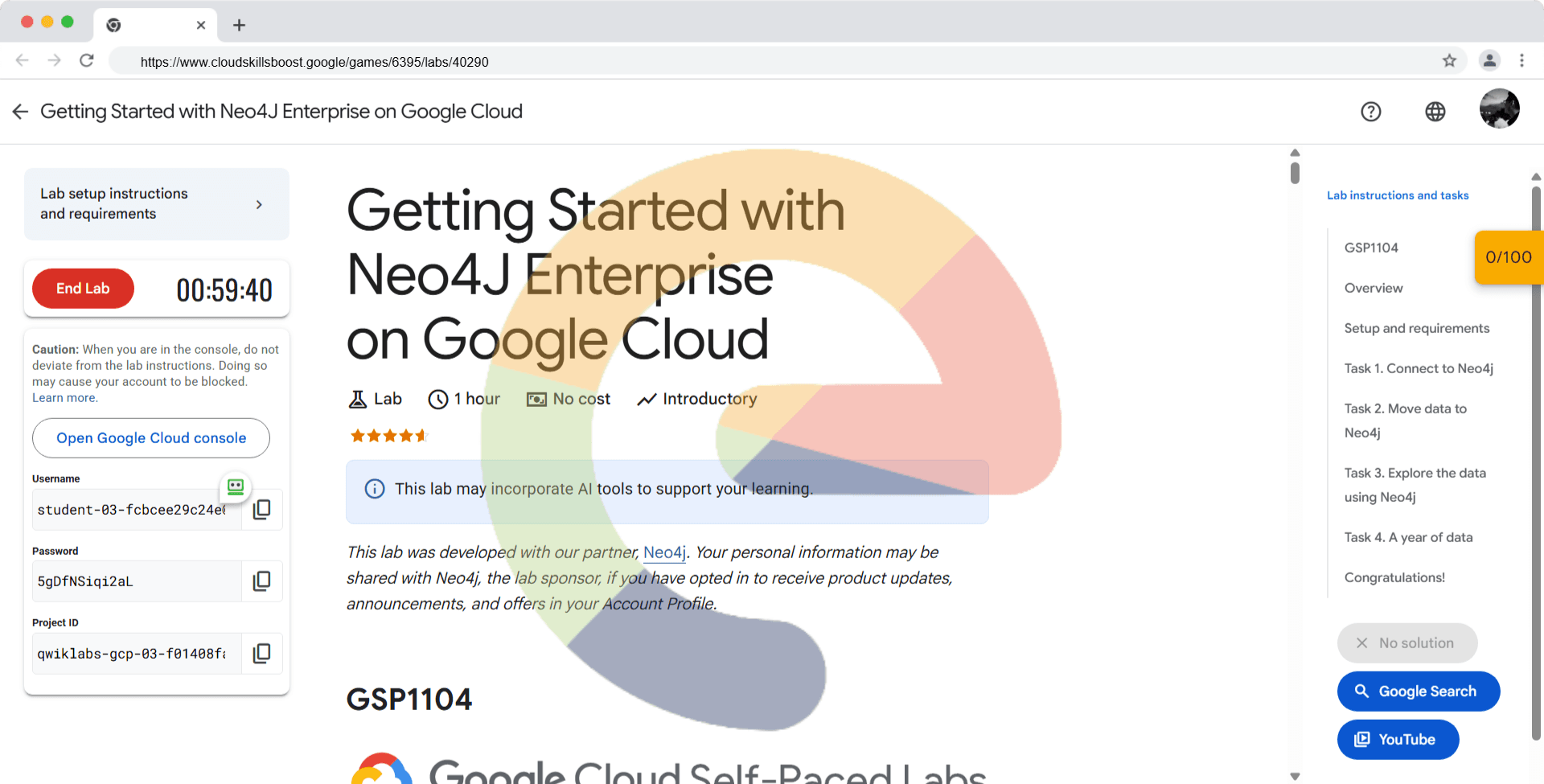Click the Introductory trend icon
Image resolution: width=1544 pixels, height=784 pixels.
pyautogui.click(x=647, y=399)
